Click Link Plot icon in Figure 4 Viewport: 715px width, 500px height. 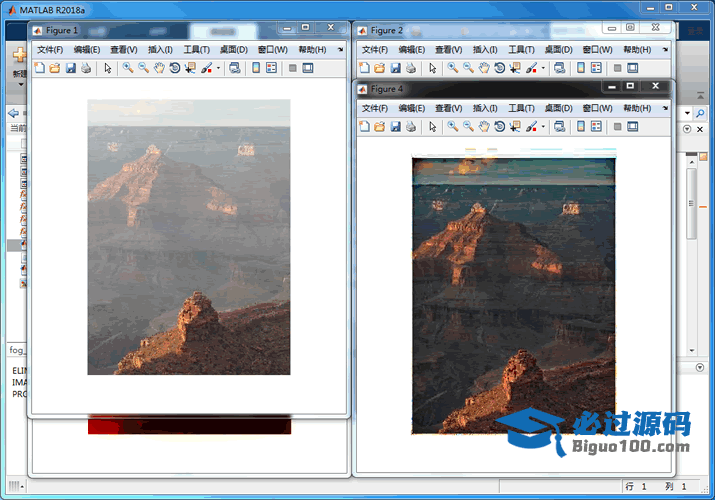[x=559, y=127]
